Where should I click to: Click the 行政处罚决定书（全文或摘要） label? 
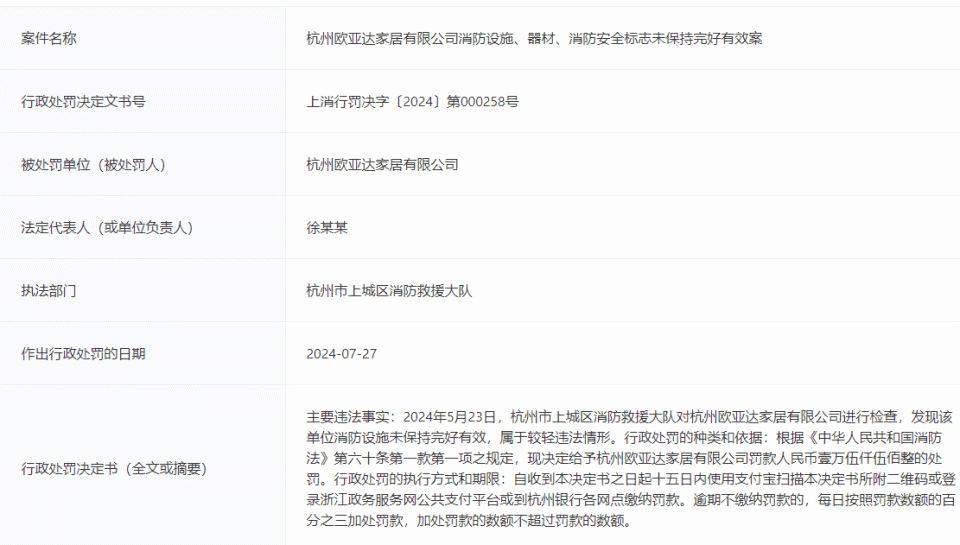(114, 469)
